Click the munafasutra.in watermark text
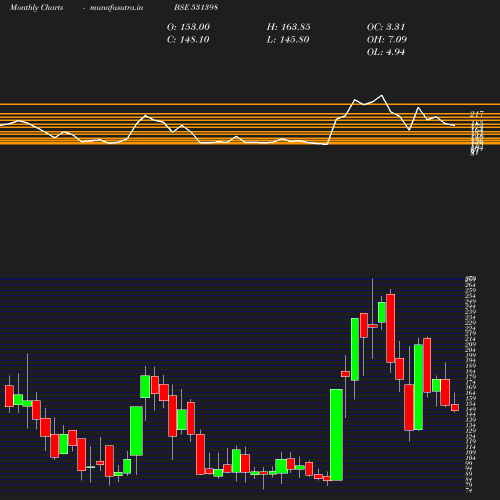This screenshot has width=500, height=500. pos(116,7)
